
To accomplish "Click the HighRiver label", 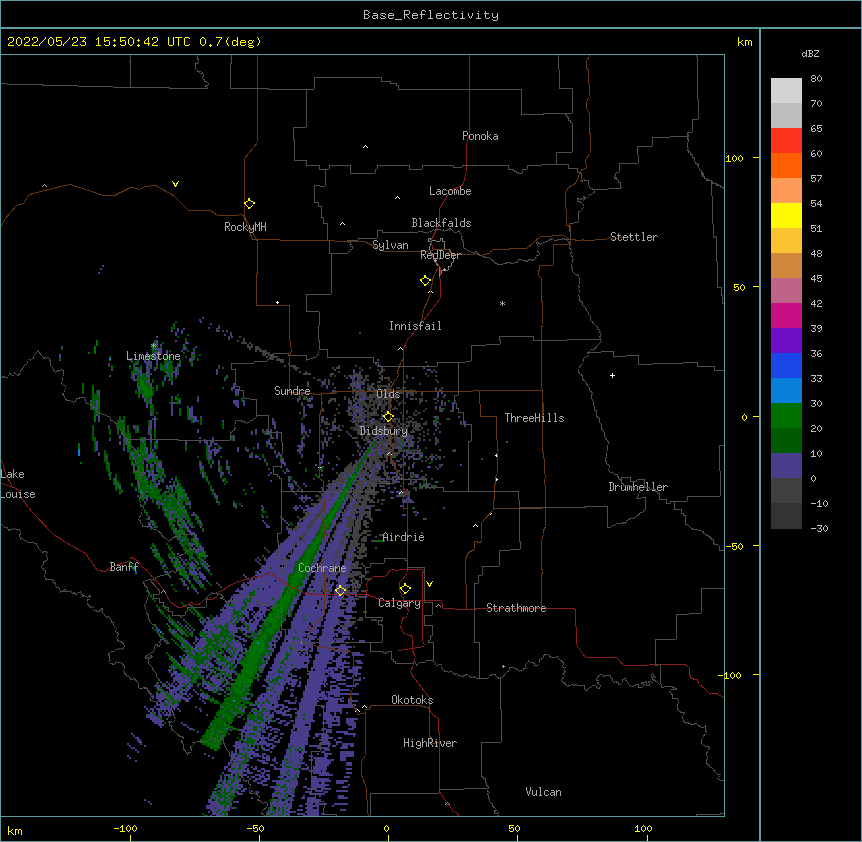I will 430,743.
